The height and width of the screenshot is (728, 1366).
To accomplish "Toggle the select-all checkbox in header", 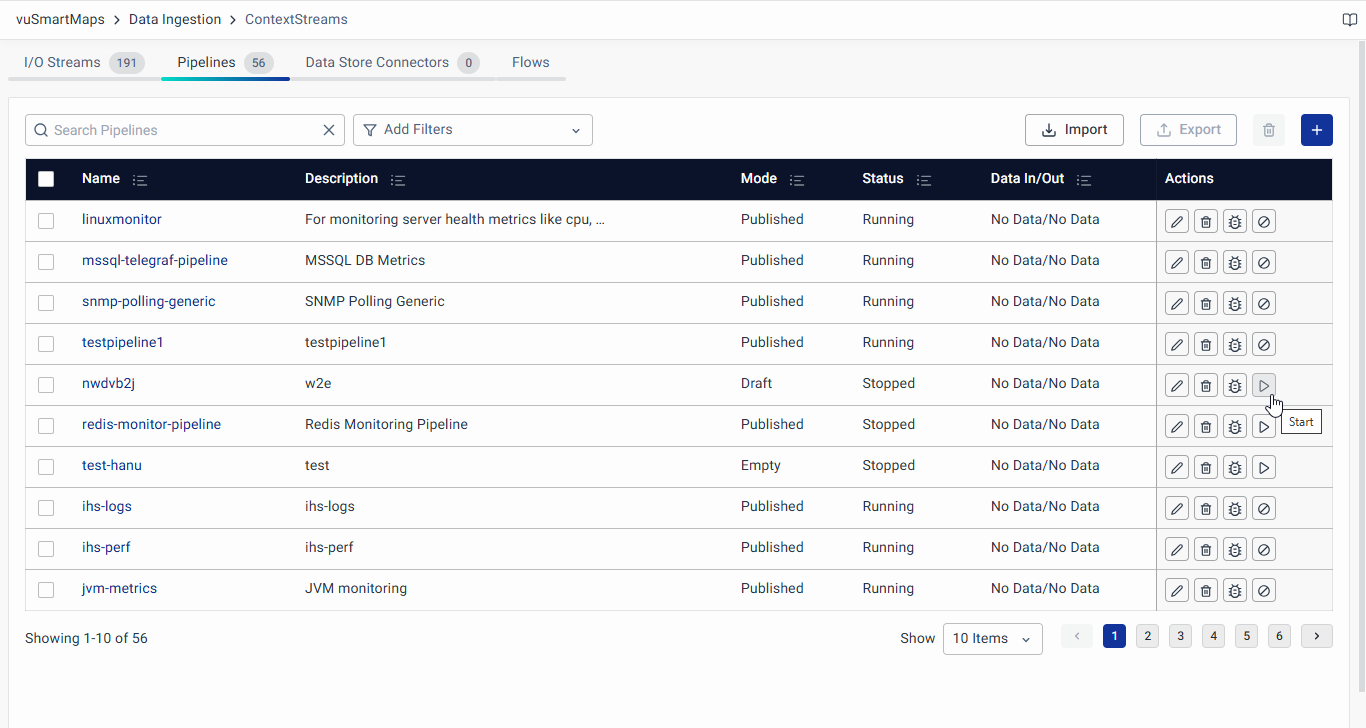I will (46, 179).
